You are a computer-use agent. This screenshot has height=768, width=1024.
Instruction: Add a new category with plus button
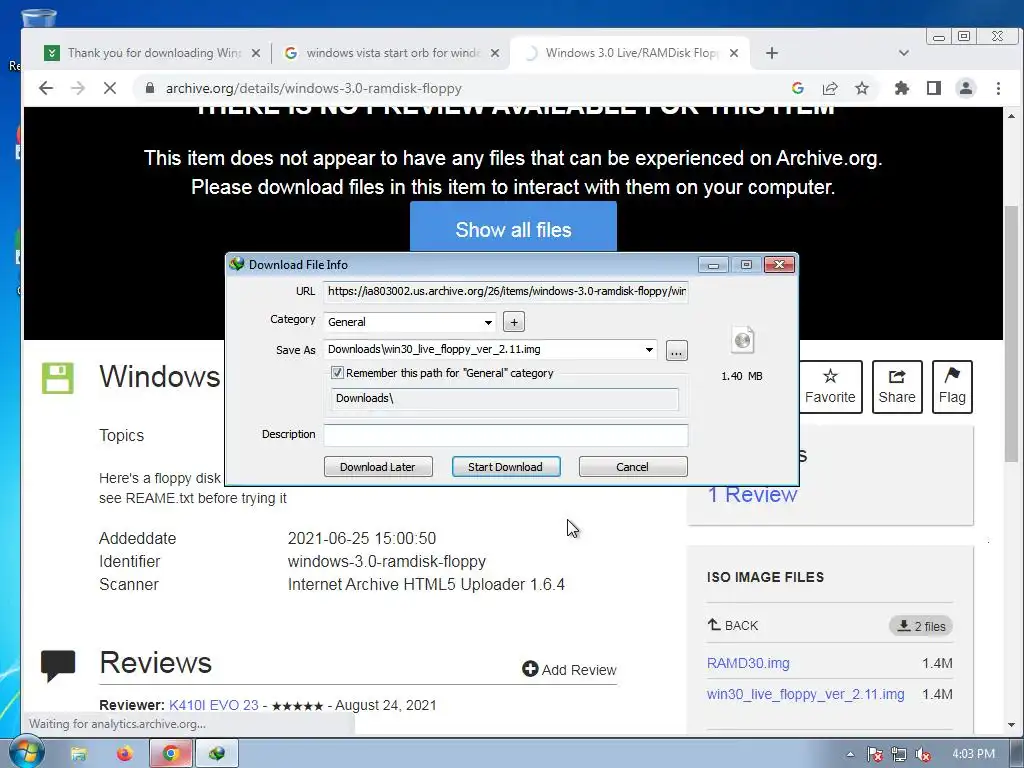[x=514, y=322]
